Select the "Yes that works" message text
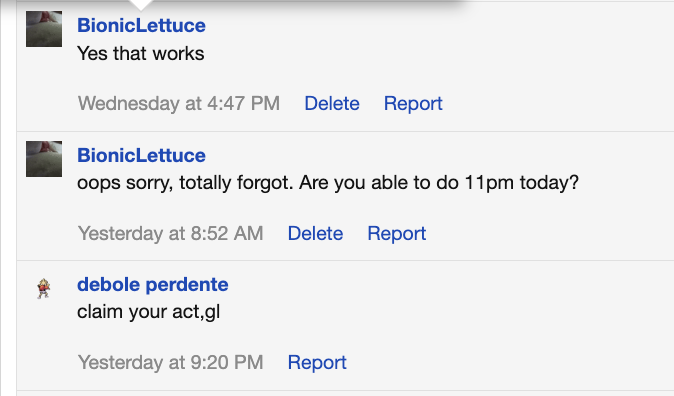 141,54
